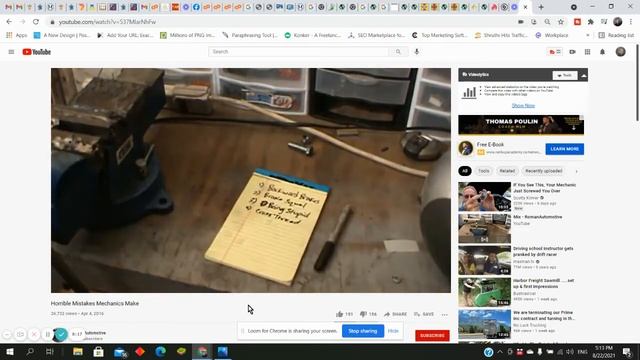This screenshot has width=640, height=360.
Task: Open File Explorer from the taskbar
Action: tap(78, 351)
